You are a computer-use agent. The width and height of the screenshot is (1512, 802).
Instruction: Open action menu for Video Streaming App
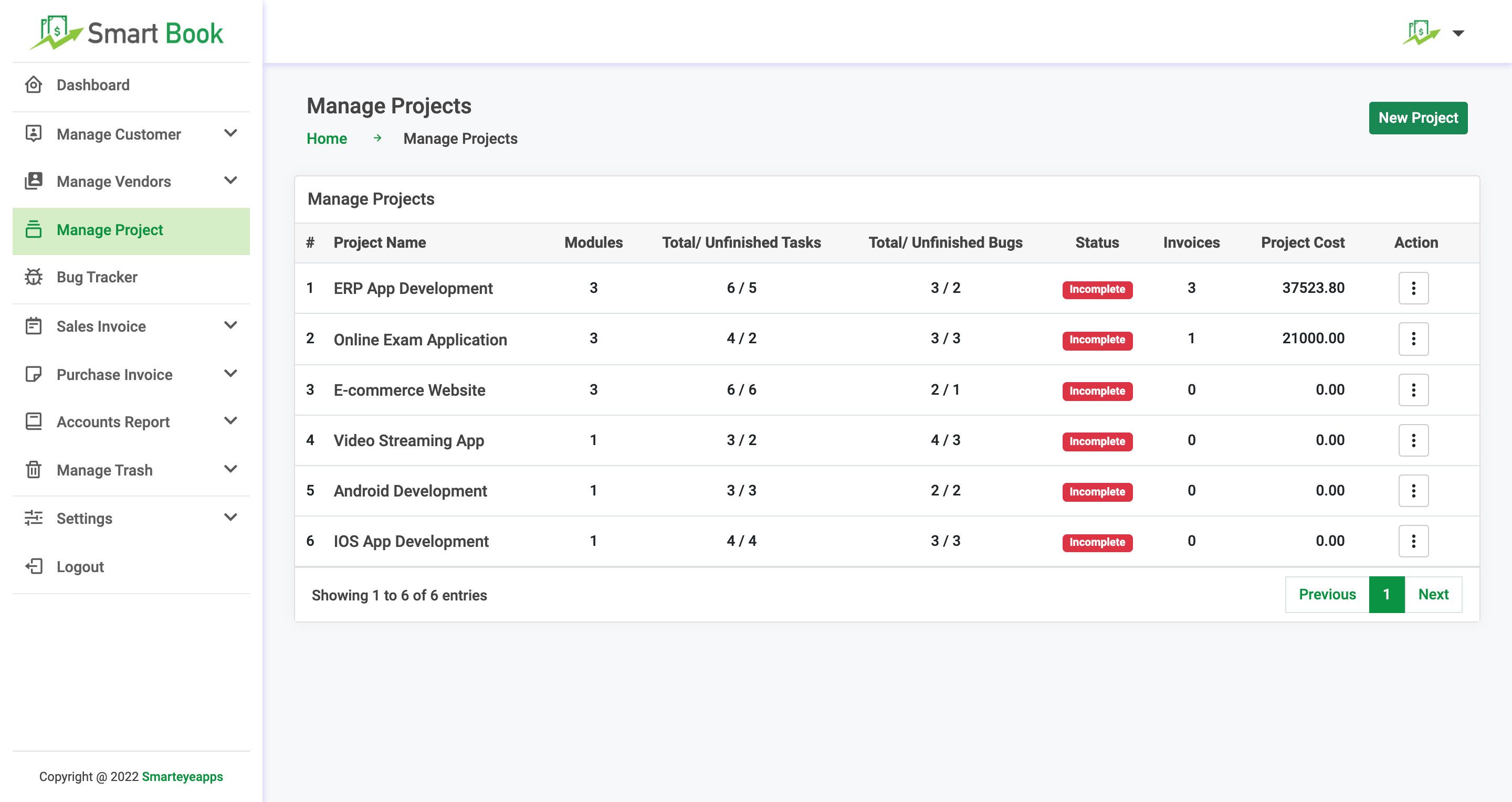[1413, 440]
